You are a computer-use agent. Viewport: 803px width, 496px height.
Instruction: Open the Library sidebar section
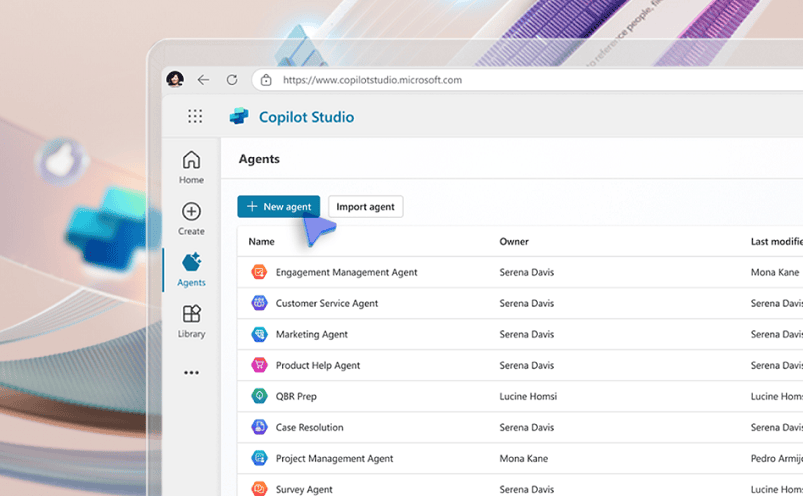191,321
